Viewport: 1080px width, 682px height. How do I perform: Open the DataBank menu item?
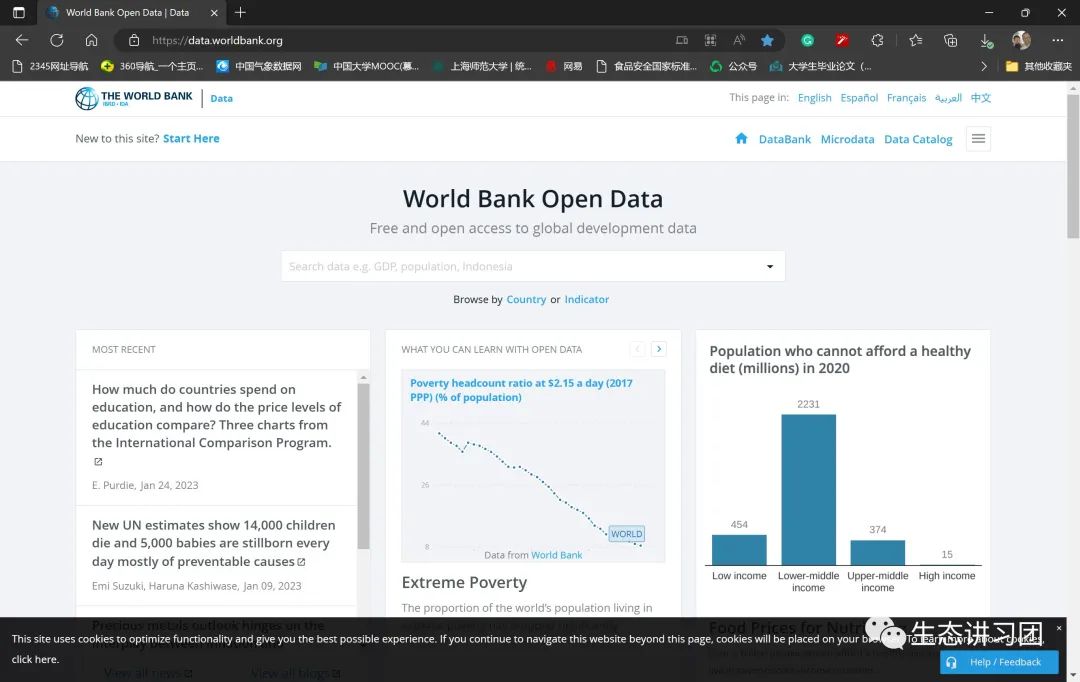click(x=785, y=139)
